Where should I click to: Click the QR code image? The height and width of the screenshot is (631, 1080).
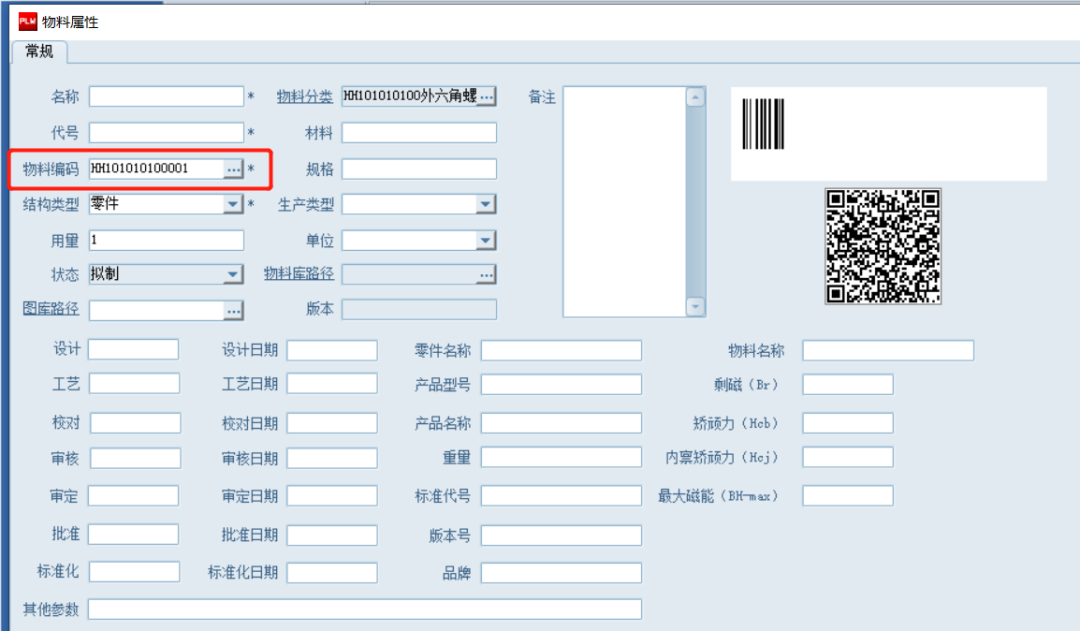(x=883, y=246)
